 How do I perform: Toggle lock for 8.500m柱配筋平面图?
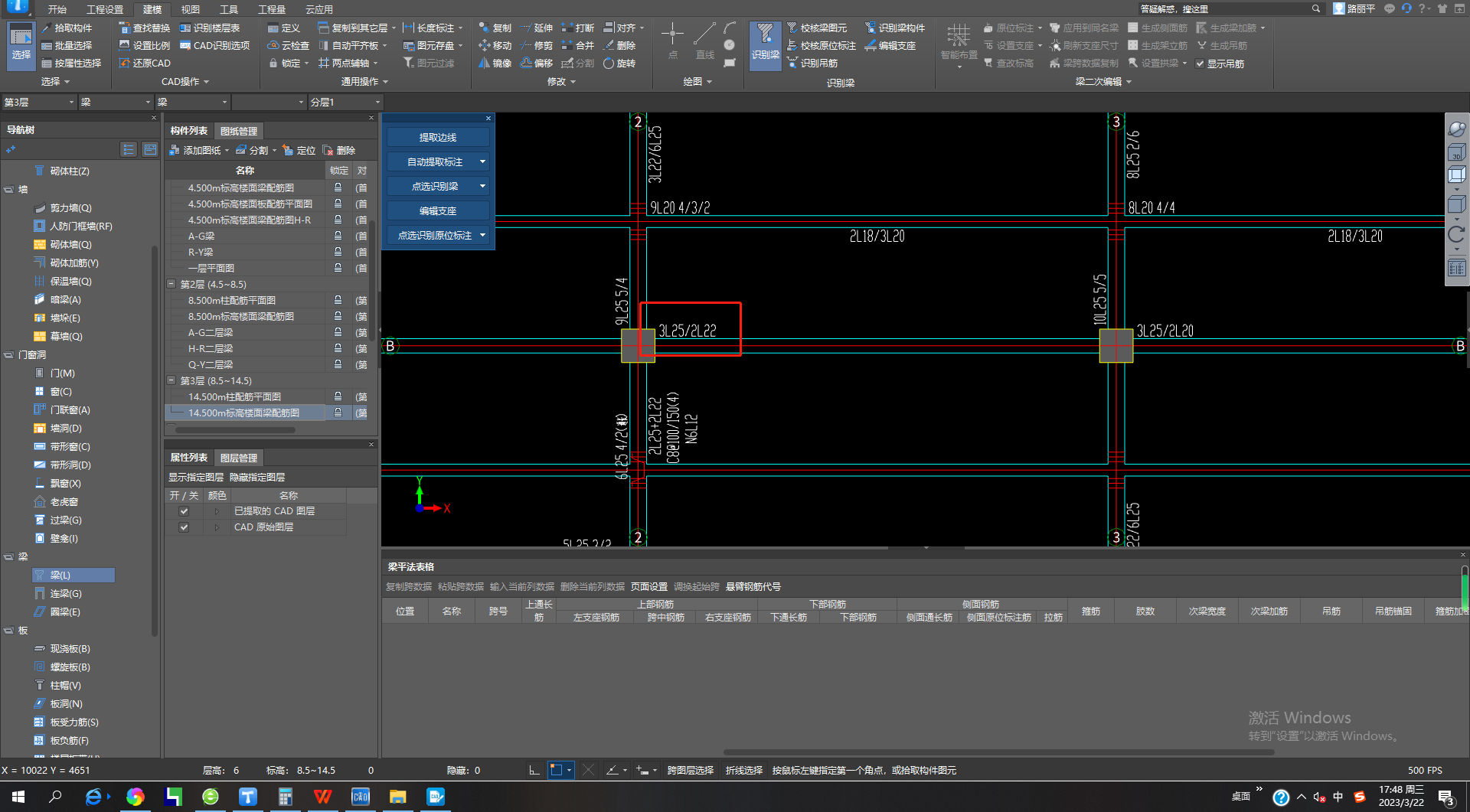tap(338, 300)
